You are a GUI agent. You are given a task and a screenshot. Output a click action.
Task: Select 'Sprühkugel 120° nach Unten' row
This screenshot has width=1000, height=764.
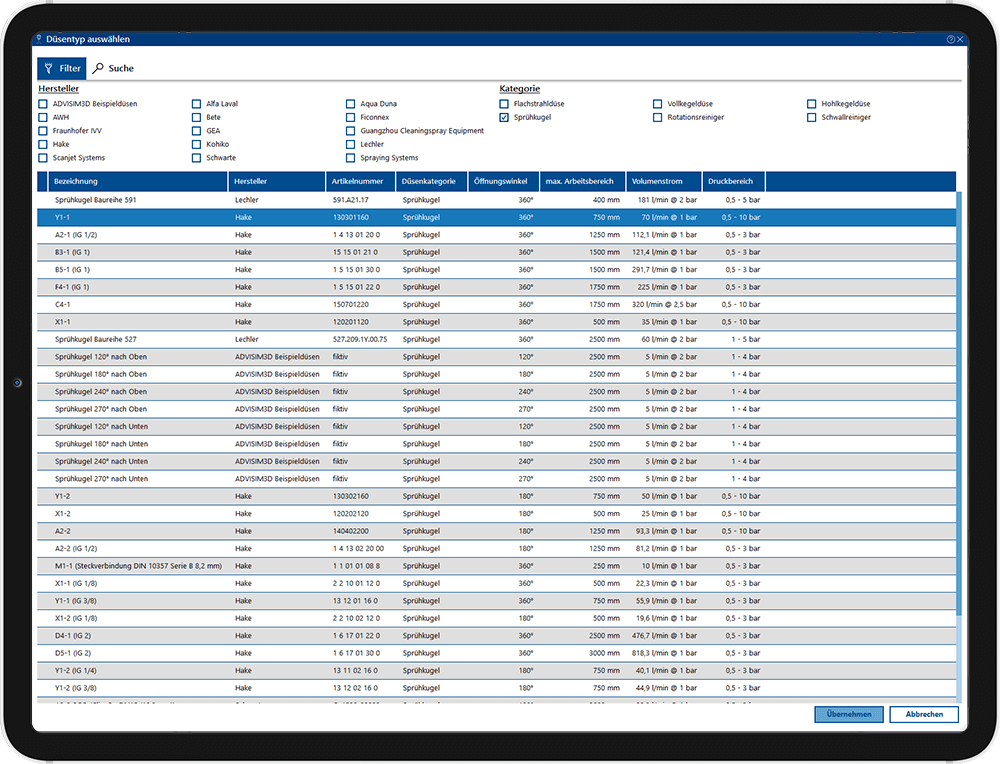point(497,427)
